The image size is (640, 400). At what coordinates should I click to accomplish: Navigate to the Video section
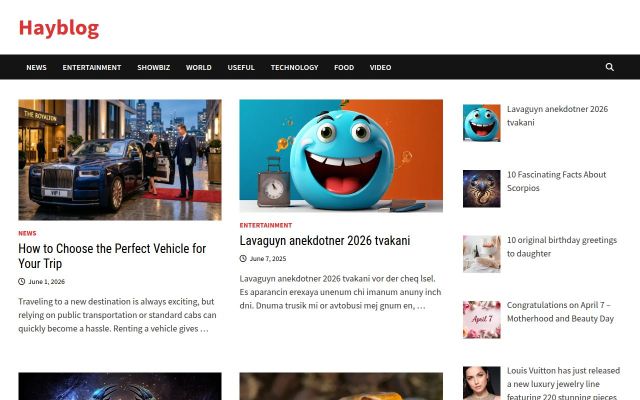380,67
